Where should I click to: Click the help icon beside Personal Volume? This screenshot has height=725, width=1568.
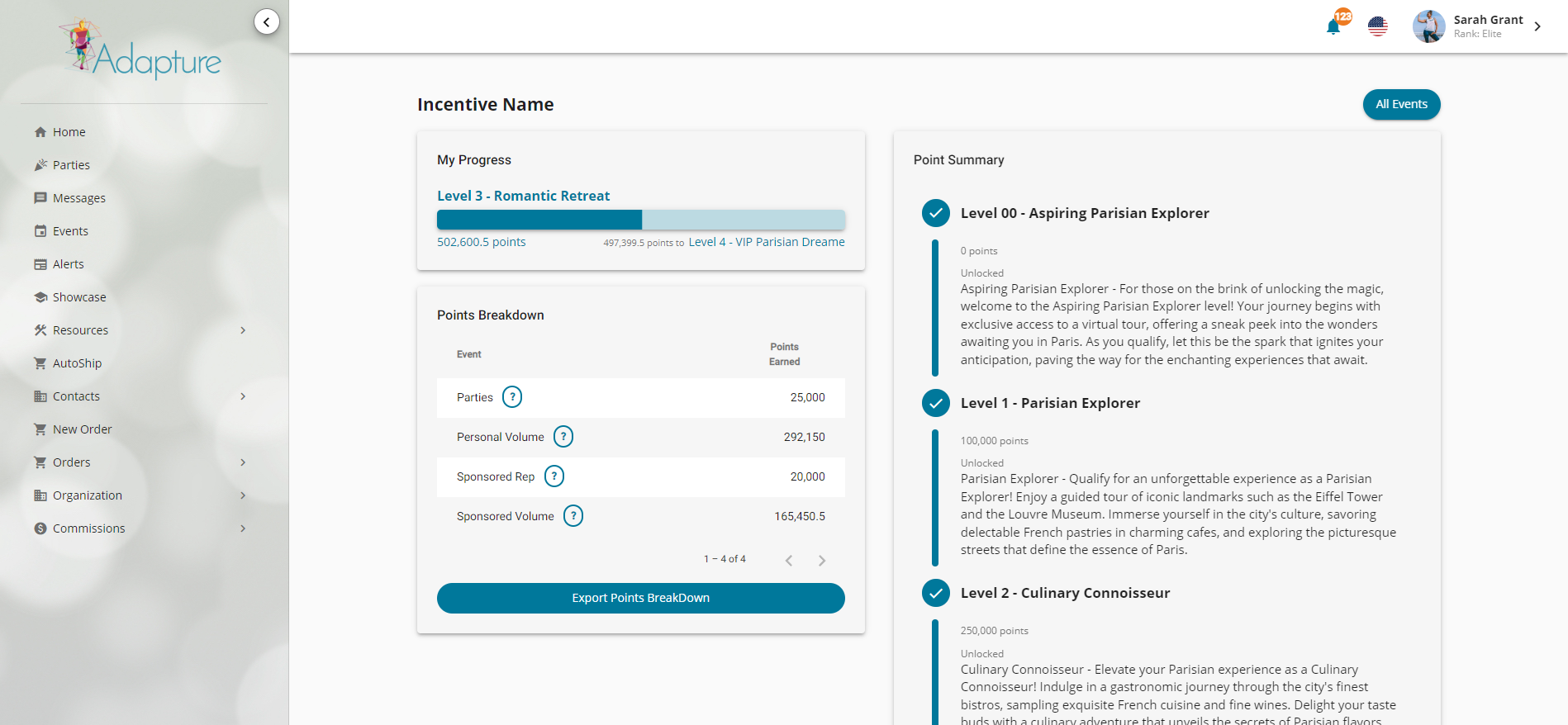(563, 437)
